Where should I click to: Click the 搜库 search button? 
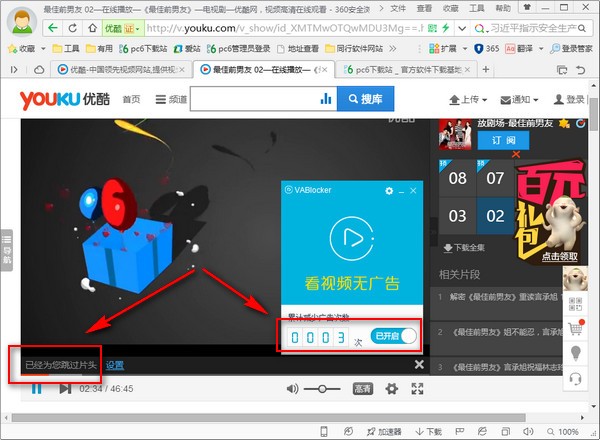pyautogui.click(x=365, y=99)
